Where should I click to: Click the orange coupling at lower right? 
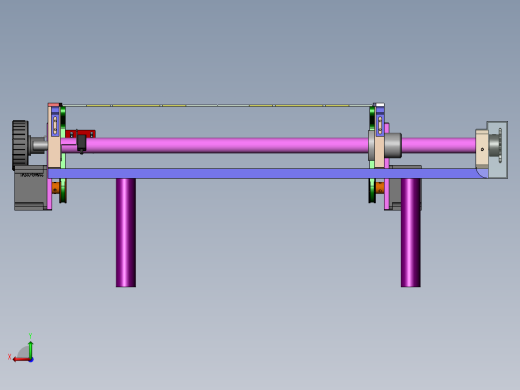(380, 187)
